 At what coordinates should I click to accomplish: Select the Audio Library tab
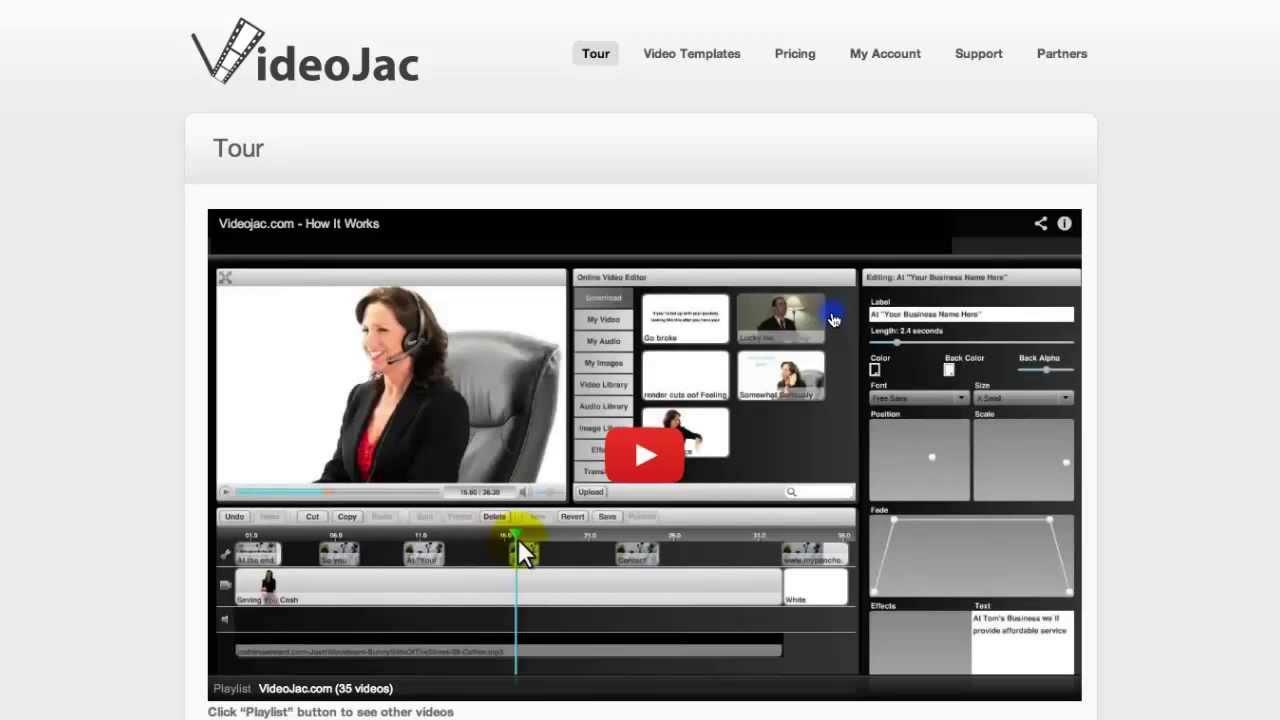click(603, 407)
